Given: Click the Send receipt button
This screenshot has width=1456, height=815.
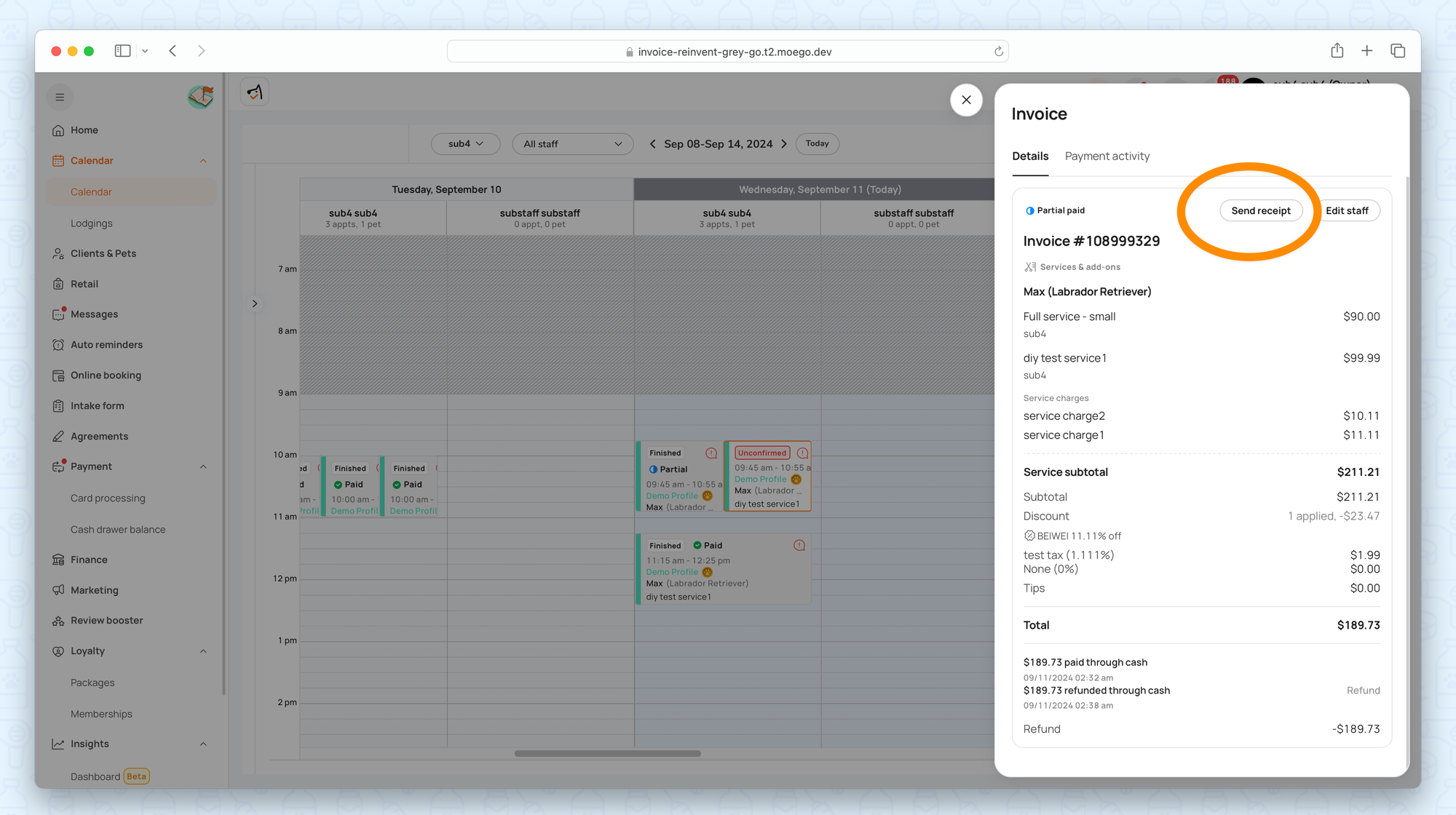Looking at the screenshot, I should click(1260, 211).
